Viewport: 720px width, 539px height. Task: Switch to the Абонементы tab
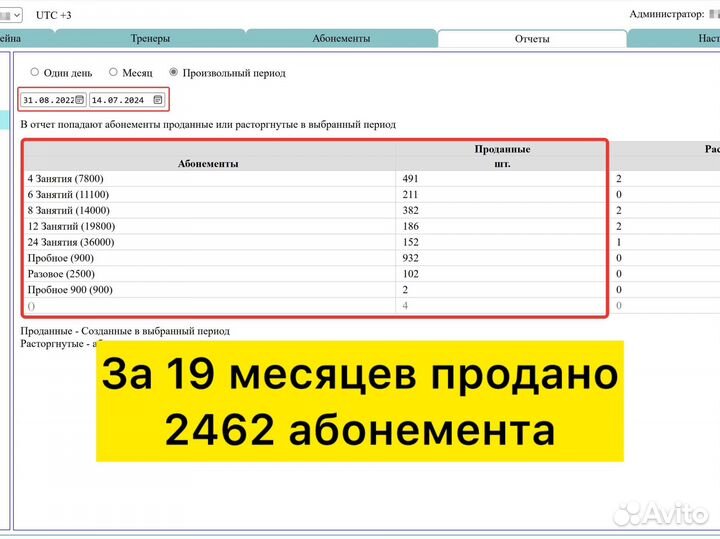click(x=341, y=39)
